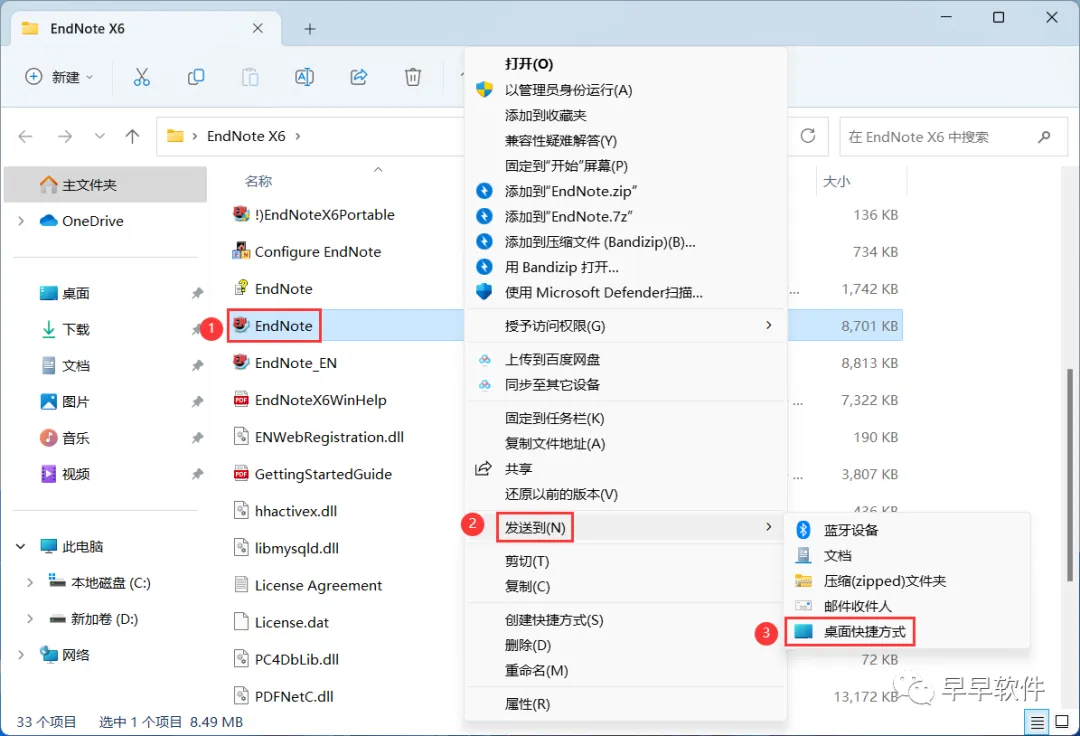Image resolution: width=1080 pixels, height=736 pixels.
Task: Click the Delete trash can icon
Action: (413, 77)
